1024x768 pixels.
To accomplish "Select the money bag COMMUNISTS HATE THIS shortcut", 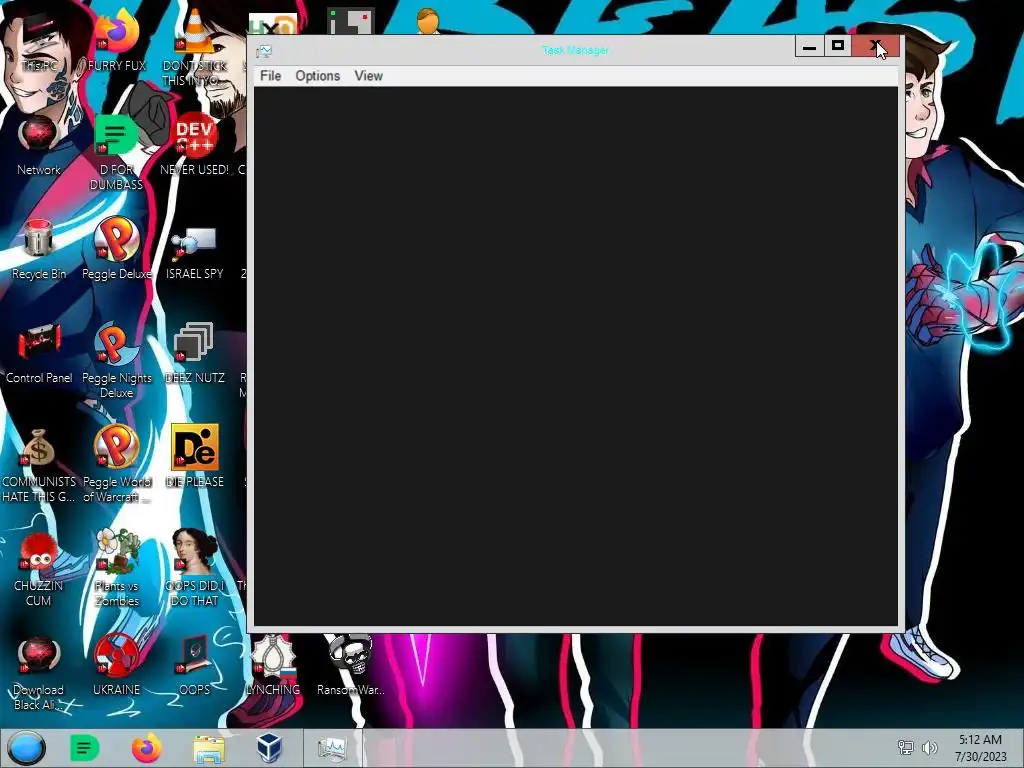I will click(39, 465).
